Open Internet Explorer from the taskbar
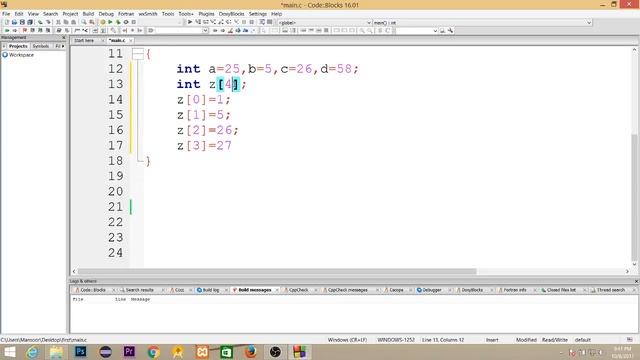Screen dimensions: 640x360 [x=32, y=351]
